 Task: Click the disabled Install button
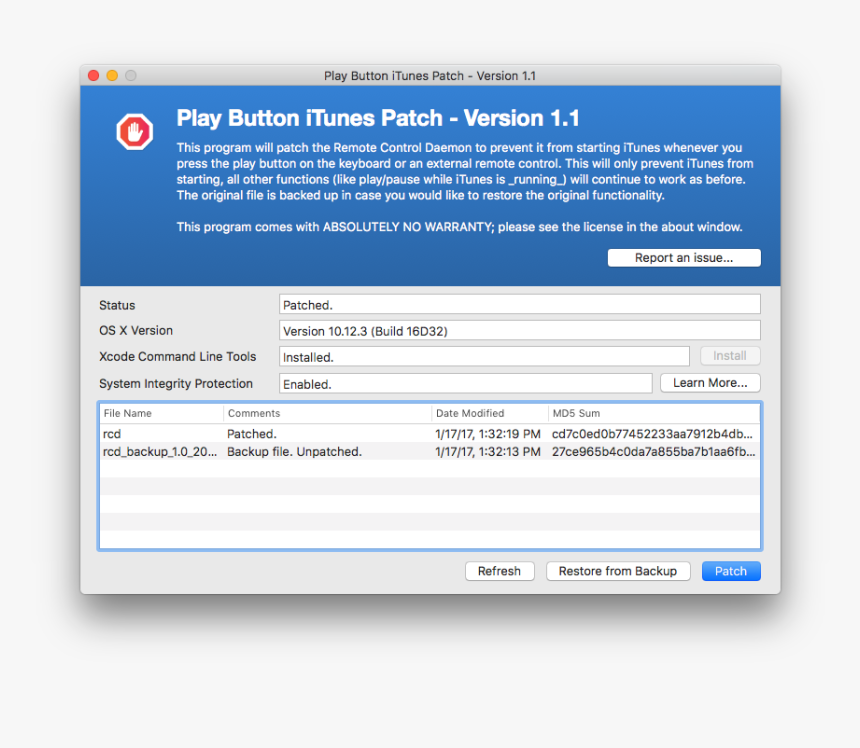730,356
